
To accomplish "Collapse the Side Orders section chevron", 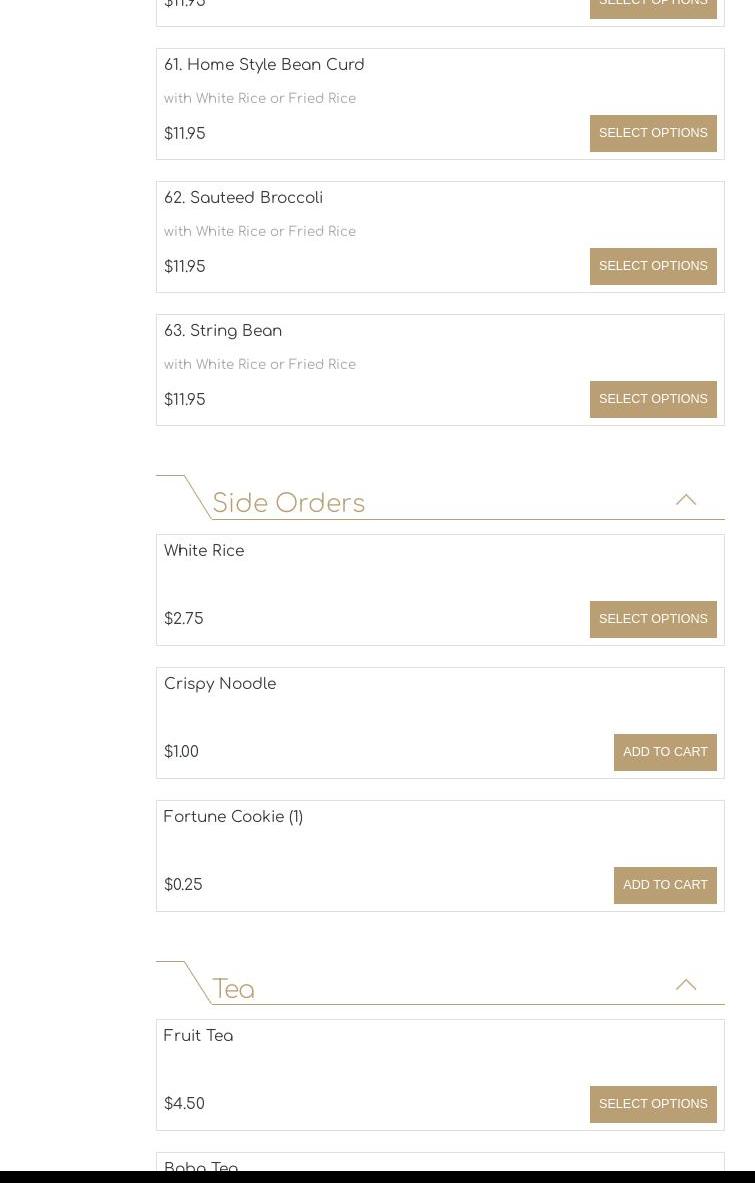I will [685, 500].
